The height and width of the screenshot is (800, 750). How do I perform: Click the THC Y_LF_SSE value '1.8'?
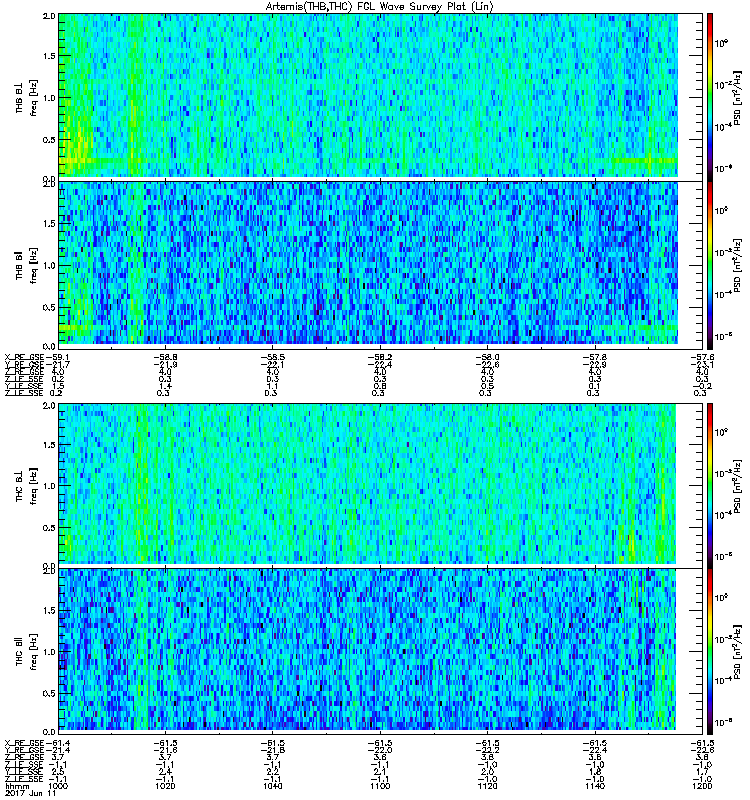594,772
